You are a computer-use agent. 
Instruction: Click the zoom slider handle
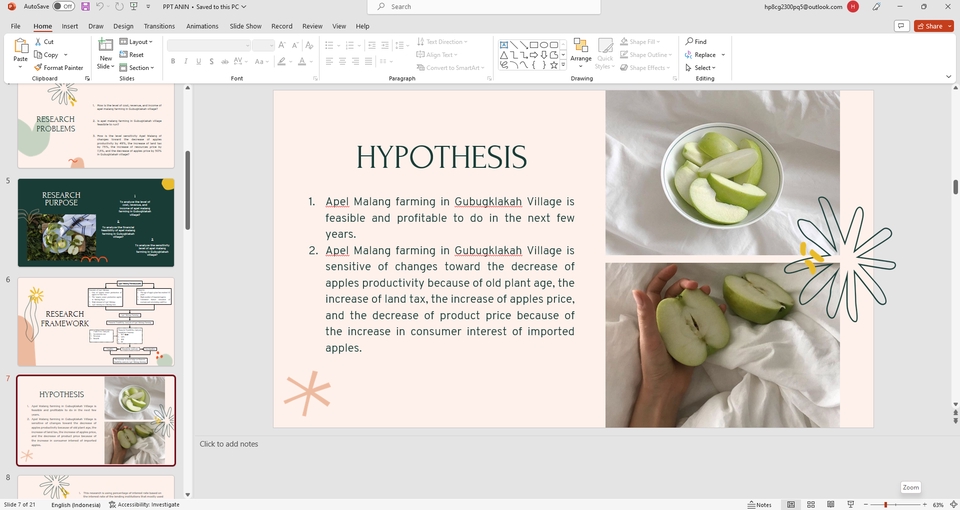pyautogui.click(x=885, y=504)
